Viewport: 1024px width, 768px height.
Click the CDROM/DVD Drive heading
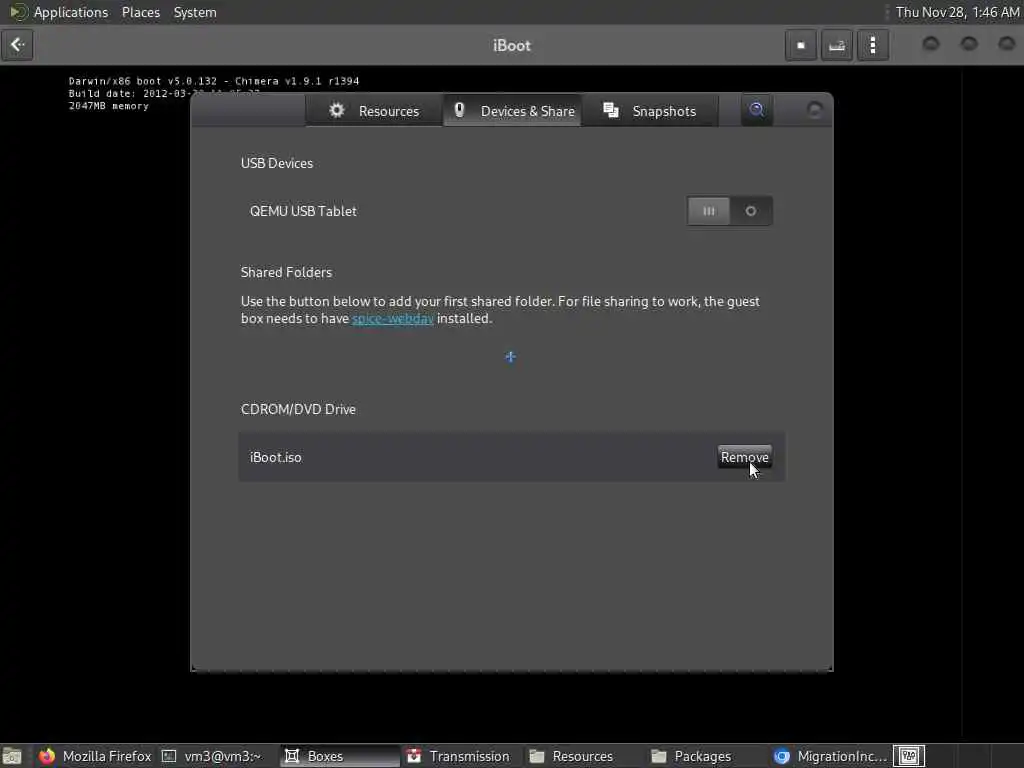298,409
